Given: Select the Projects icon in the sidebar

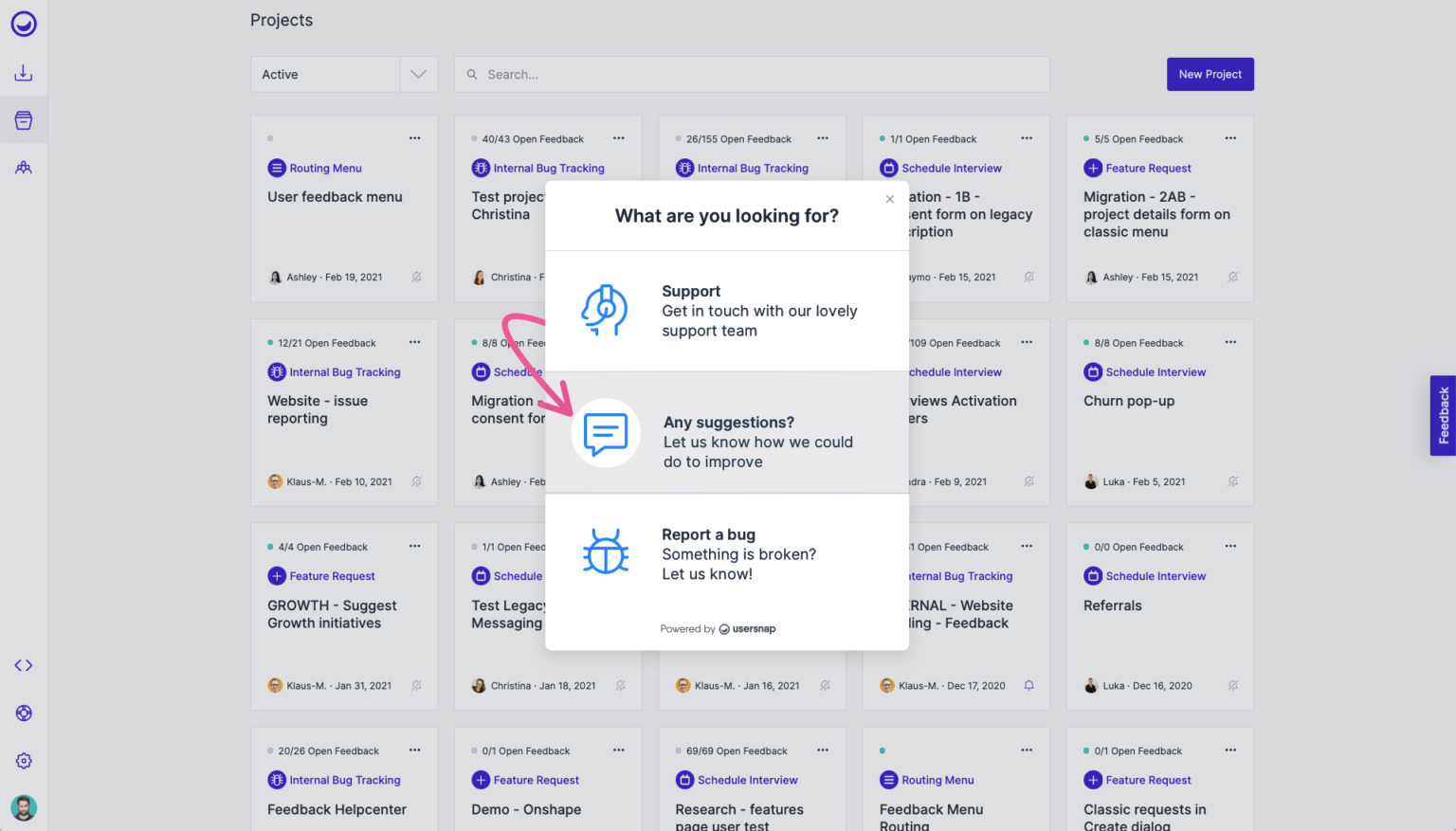Looking at the screenshot, I should pos(24,119).
